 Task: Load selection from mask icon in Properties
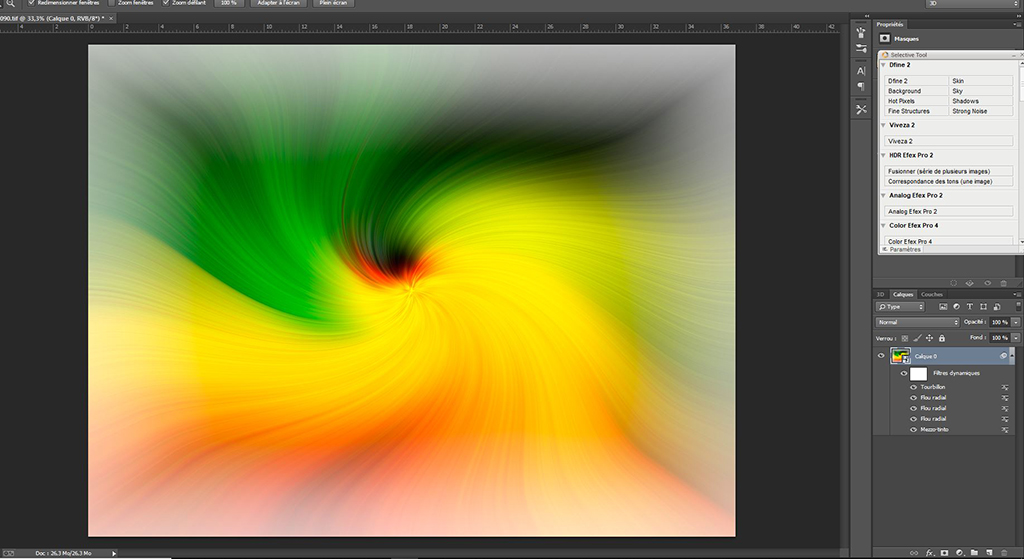[953, 283]
